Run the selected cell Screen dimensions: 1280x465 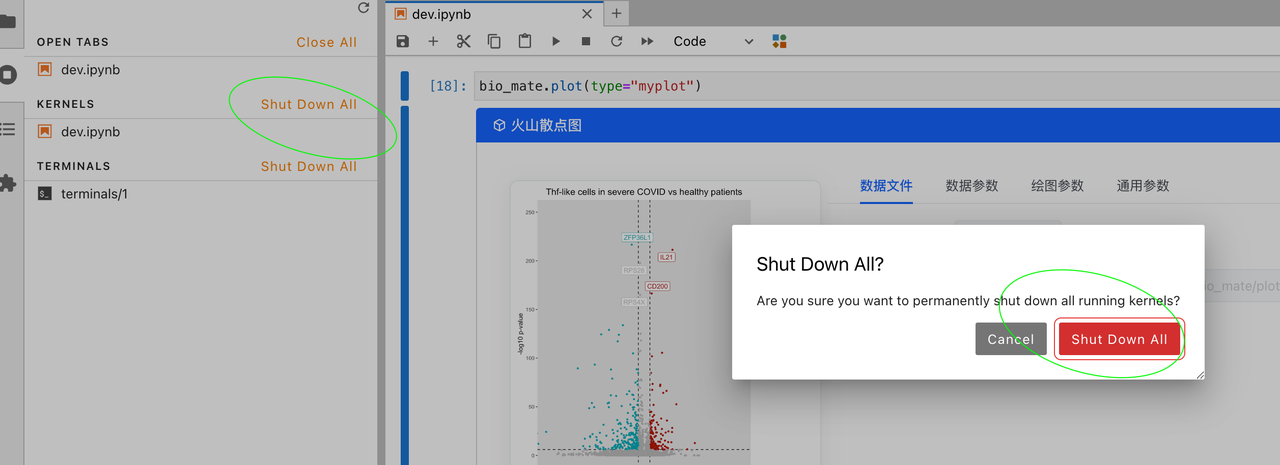coord(556,41)
